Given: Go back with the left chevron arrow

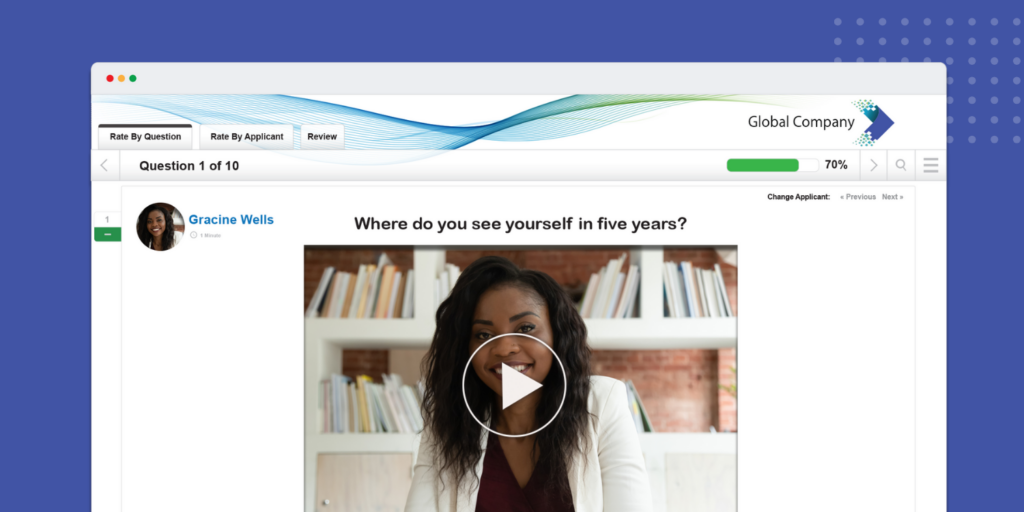Looking at the screenshot, I should 104,165.
